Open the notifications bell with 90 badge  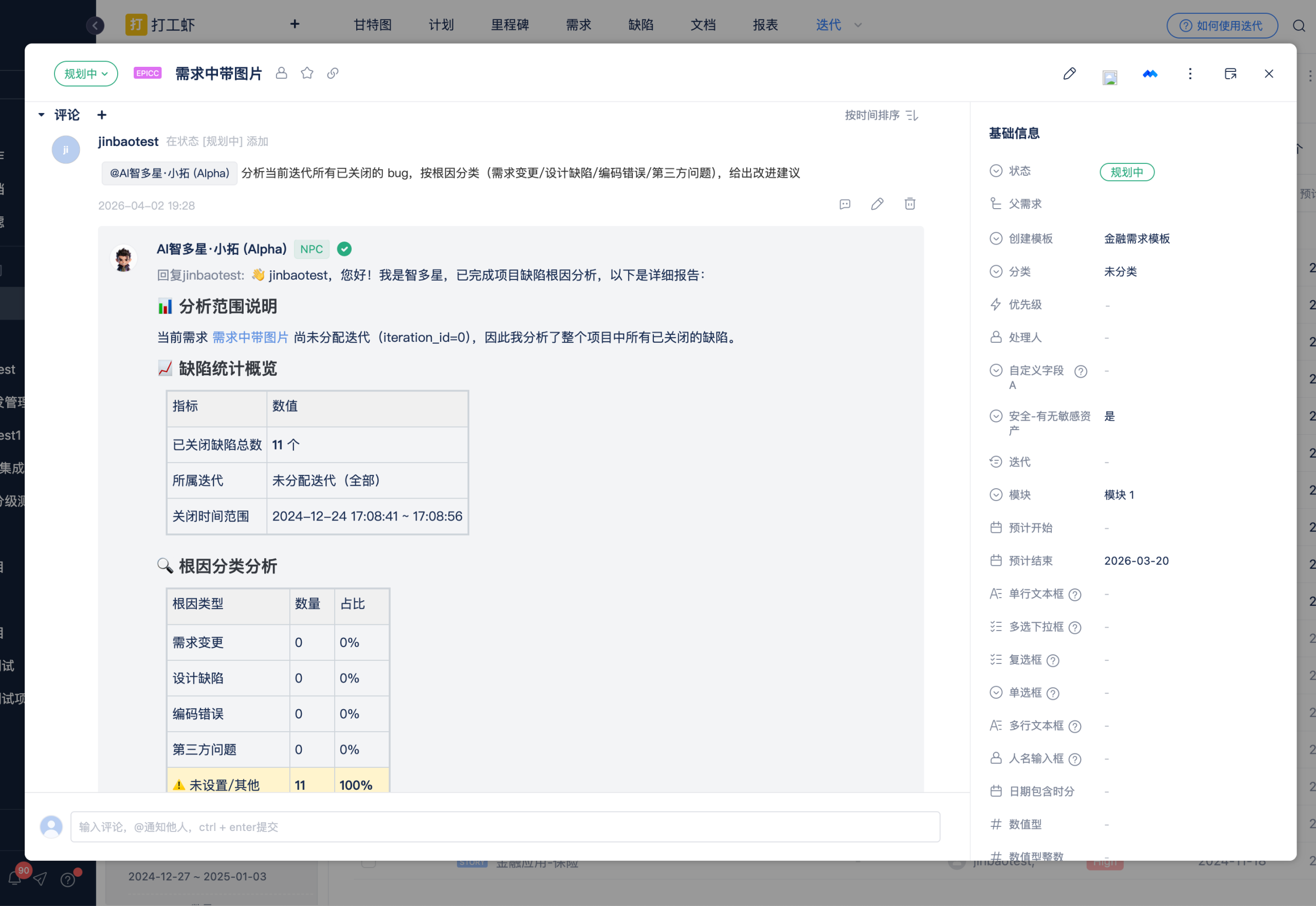(x=15, y=879)
